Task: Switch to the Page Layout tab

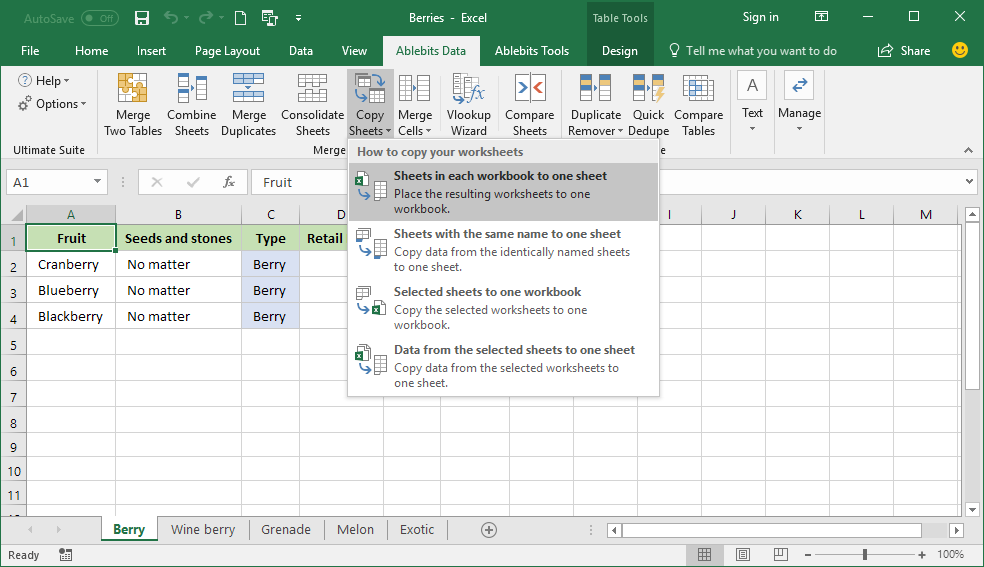Action: [227, 51]
